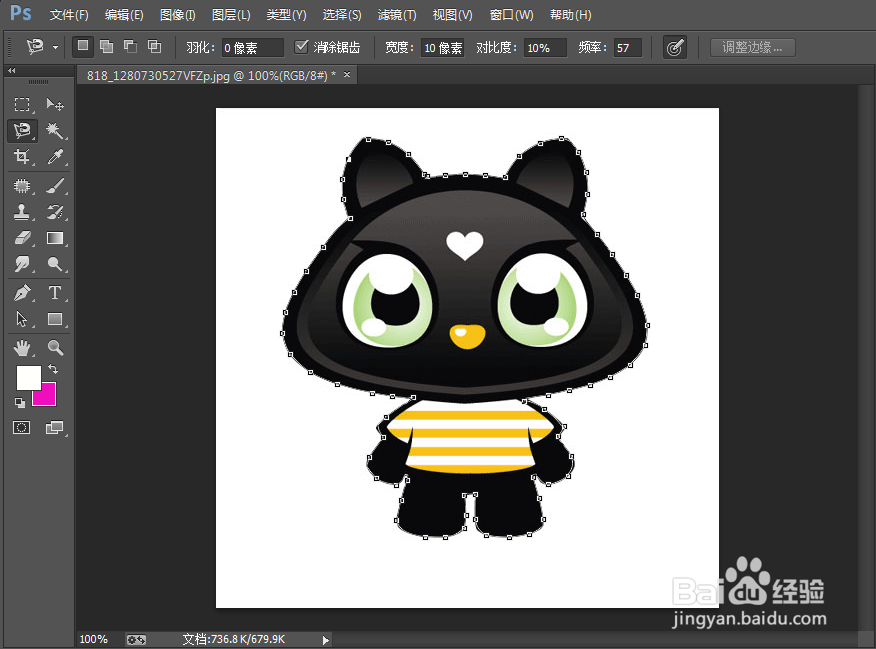Click the contrast 对比度 value field

click(x=546, y=48)
